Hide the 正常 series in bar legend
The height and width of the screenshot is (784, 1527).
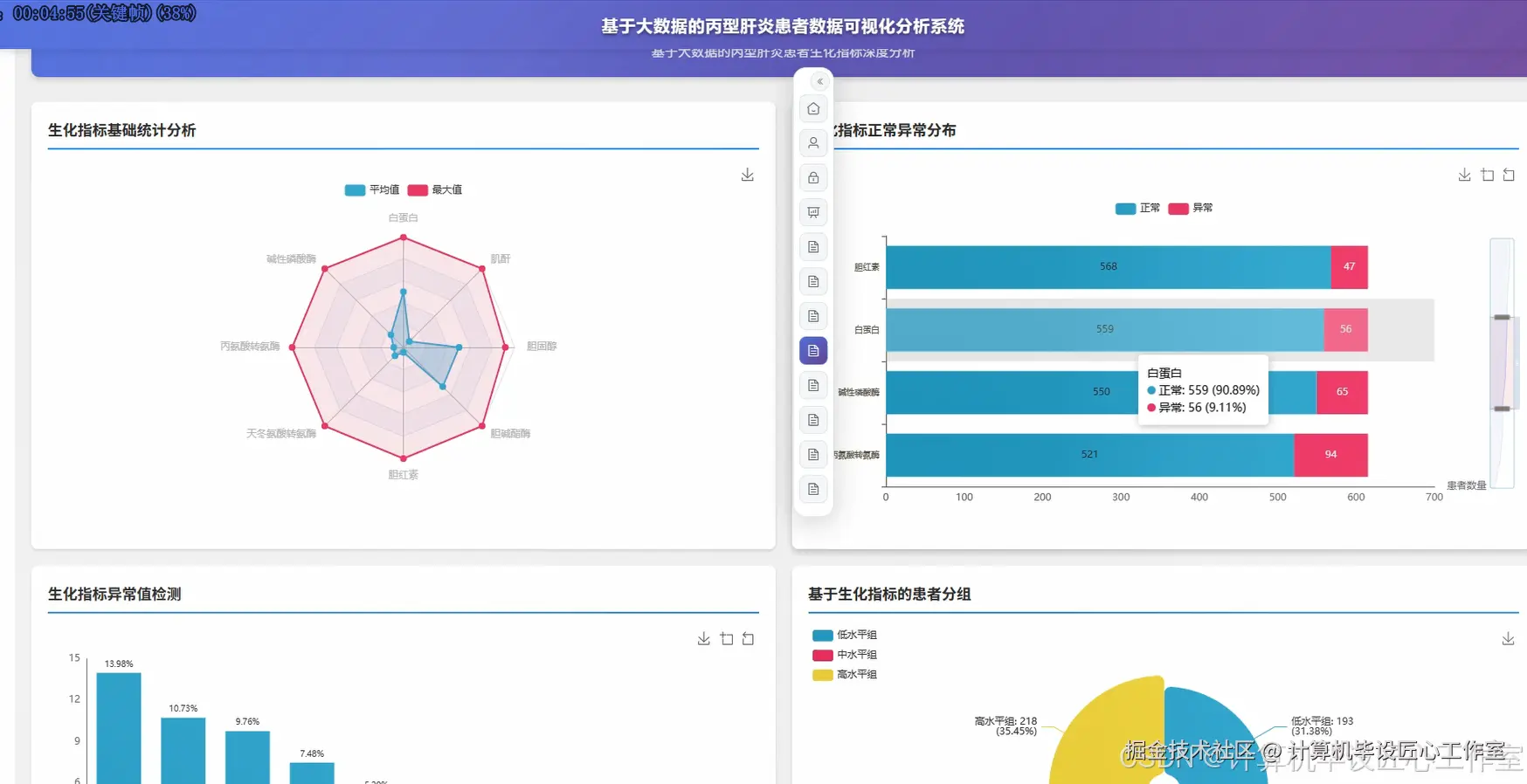1137,208
